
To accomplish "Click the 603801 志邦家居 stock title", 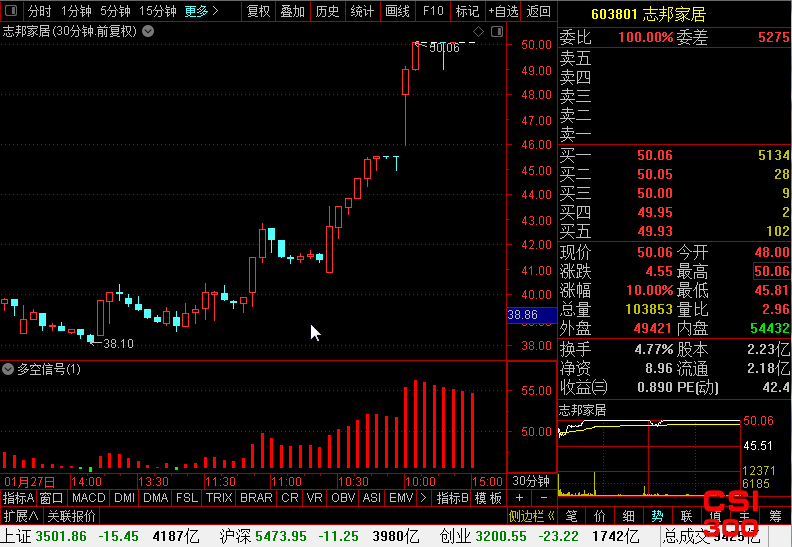I will 648,14.
